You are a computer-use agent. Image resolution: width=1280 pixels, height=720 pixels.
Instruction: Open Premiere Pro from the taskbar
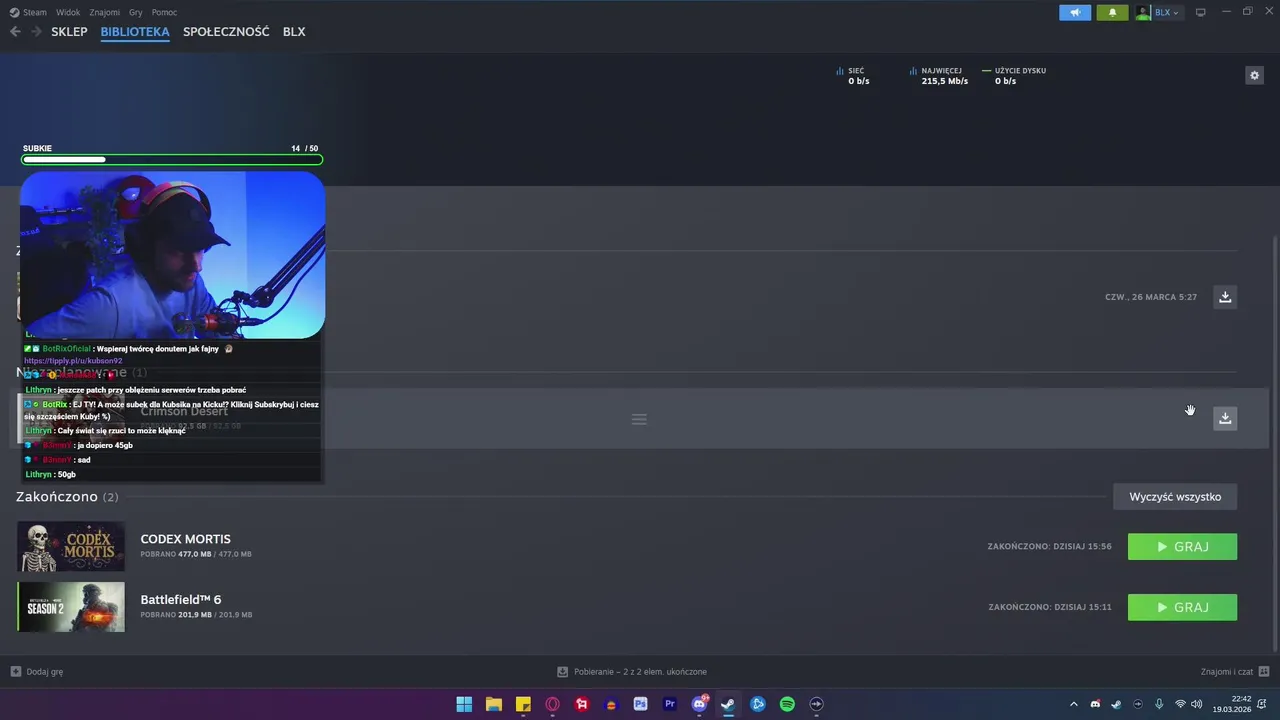pyautogui.click(x=670, y=704)
